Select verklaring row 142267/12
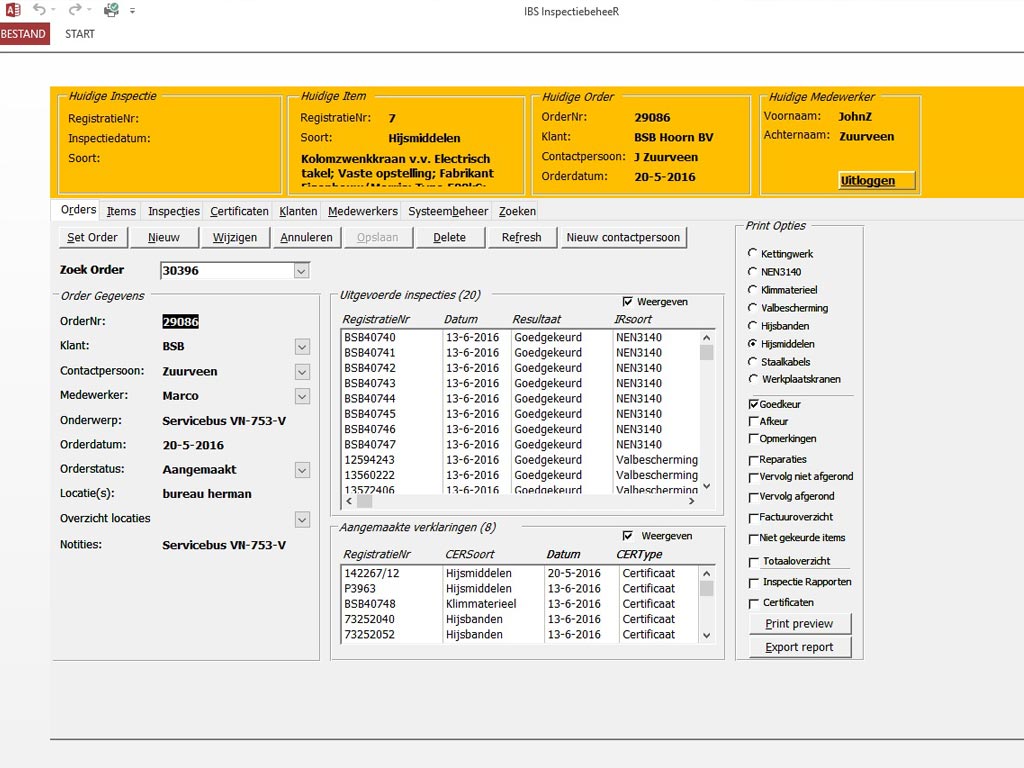Screen dimensions: 1024x768 point(520,573)
